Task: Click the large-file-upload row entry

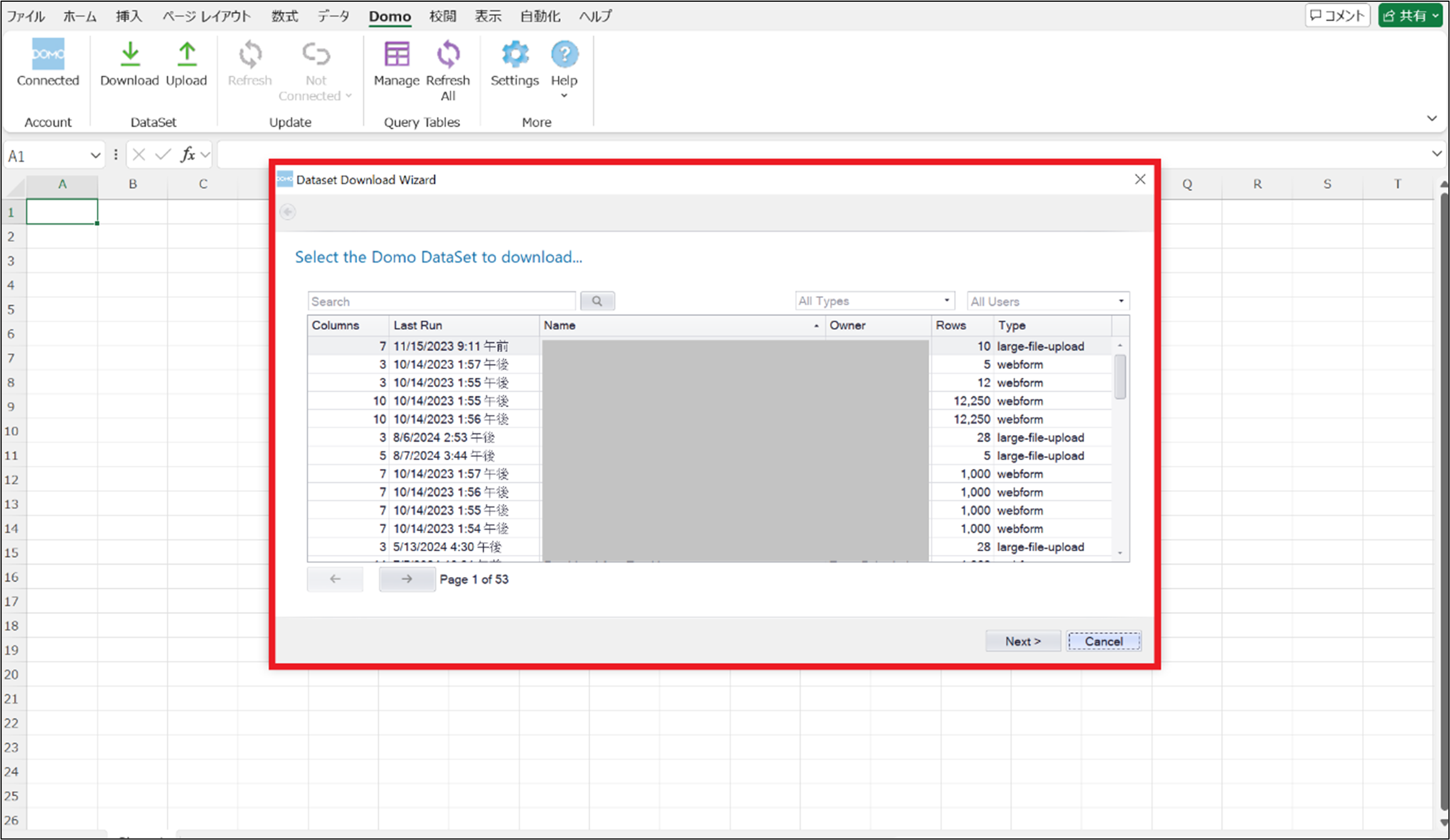Action: (715, 346)
